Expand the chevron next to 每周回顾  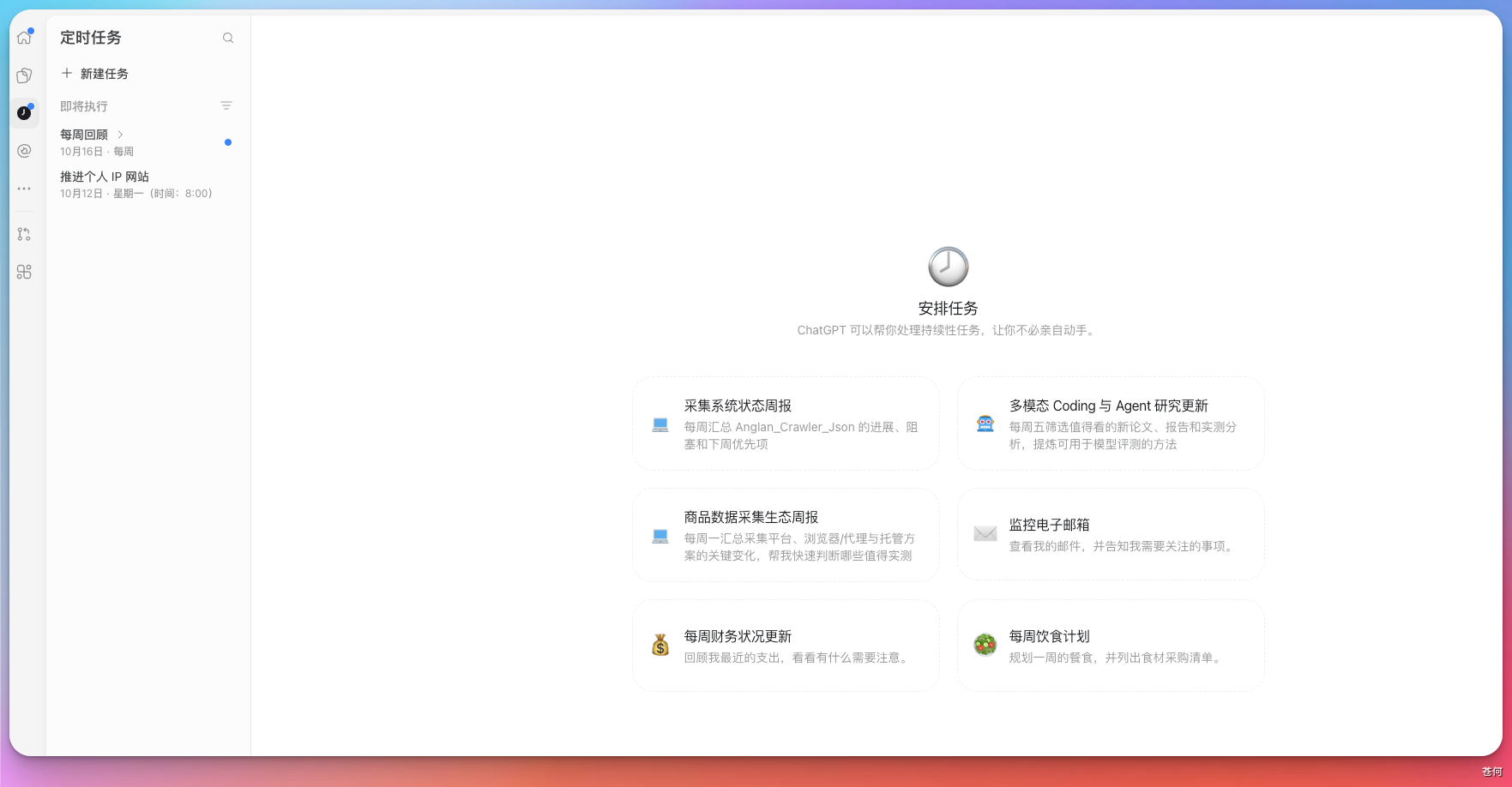click(x=120, y=135)
